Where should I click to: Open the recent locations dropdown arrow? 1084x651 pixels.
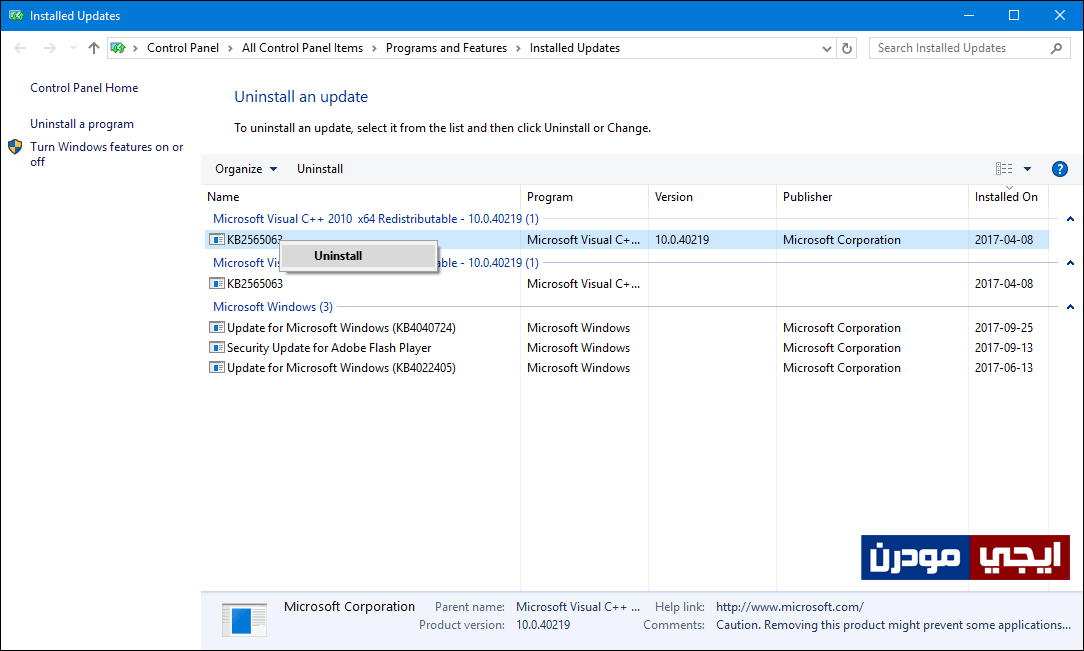coord(73,48)
